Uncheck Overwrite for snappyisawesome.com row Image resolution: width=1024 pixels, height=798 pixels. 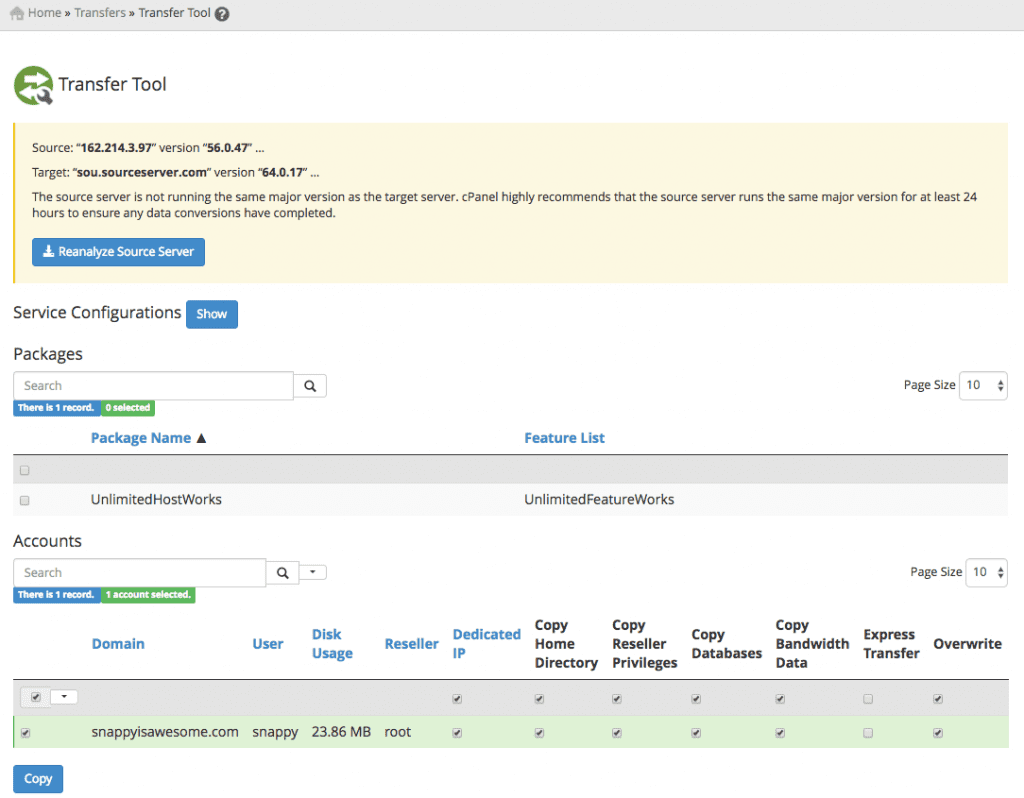coord(938,733)
